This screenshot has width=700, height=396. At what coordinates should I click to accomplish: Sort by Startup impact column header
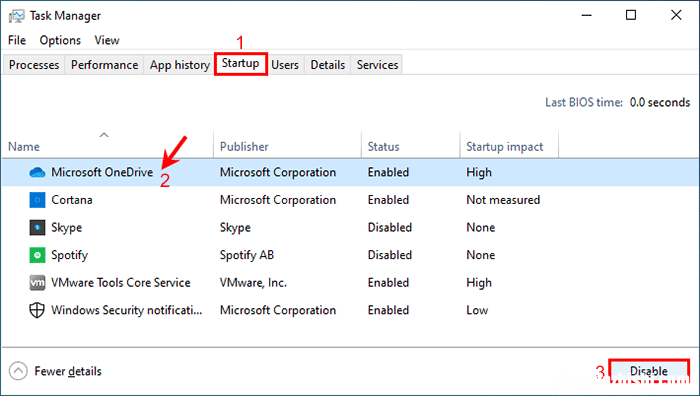point(509,146)
